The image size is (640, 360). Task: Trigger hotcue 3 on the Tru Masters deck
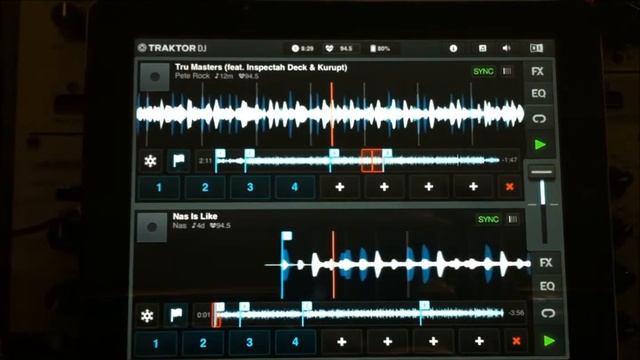point(250,187)
